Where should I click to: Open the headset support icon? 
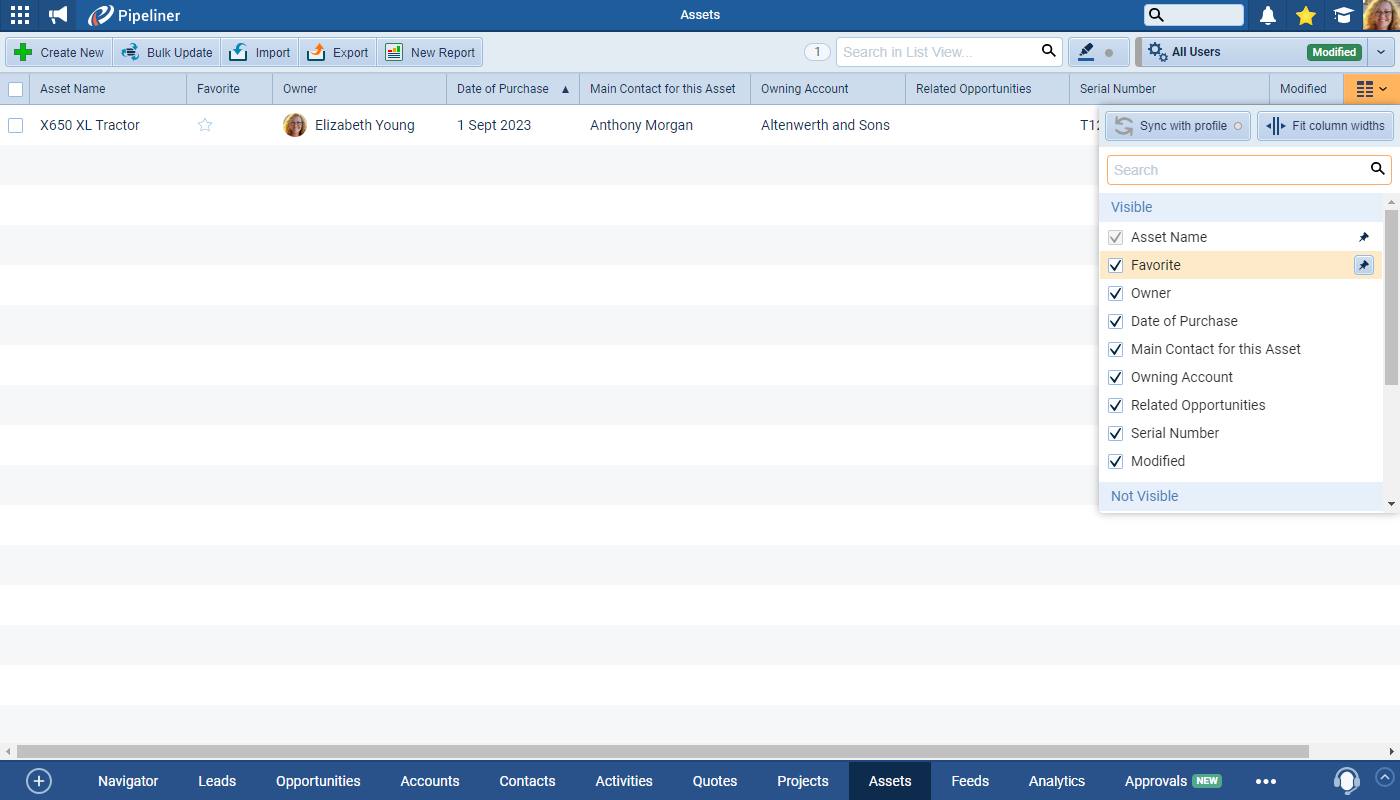[1346, 780]
